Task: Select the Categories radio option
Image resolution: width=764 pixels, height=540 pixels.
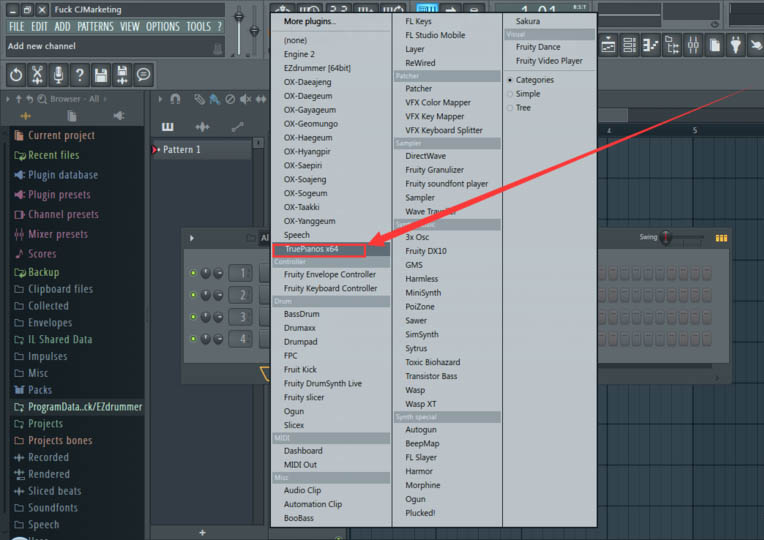Action: point(530,80)
